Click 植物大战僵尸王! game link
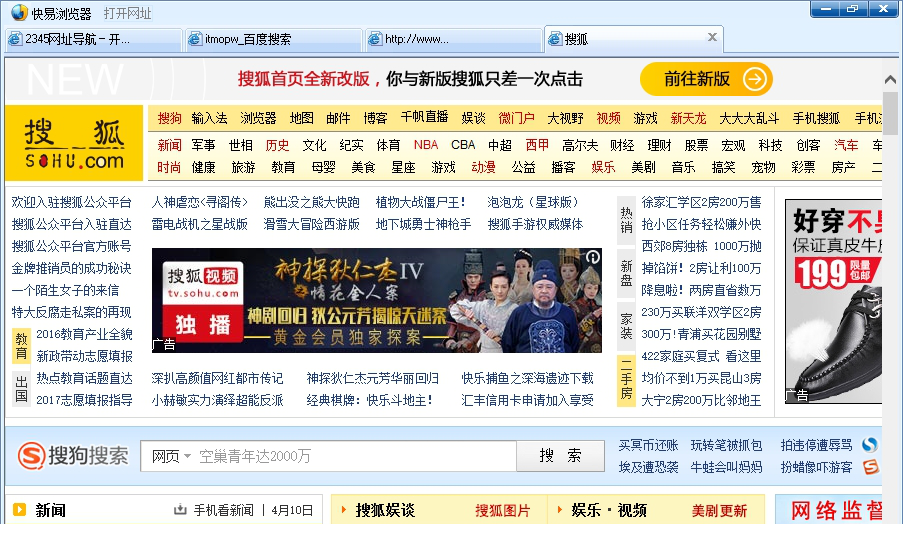Viewport: 903px width, 544px height. pyautogui.click(x=420, y=203)
